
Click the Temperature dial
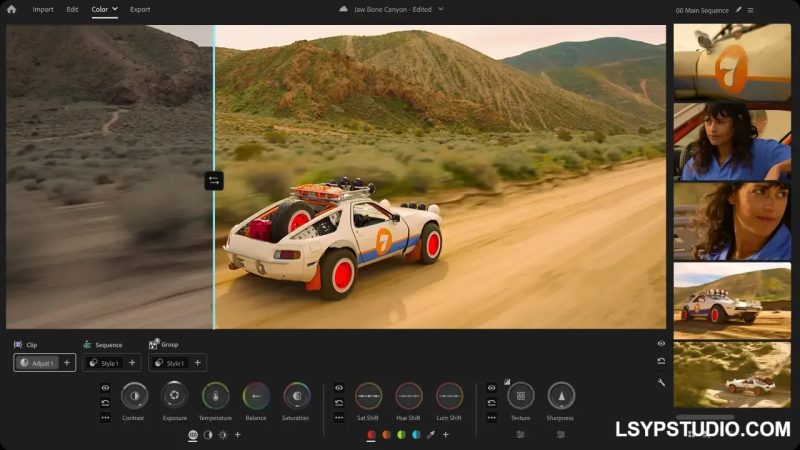(x=215, y=395)
